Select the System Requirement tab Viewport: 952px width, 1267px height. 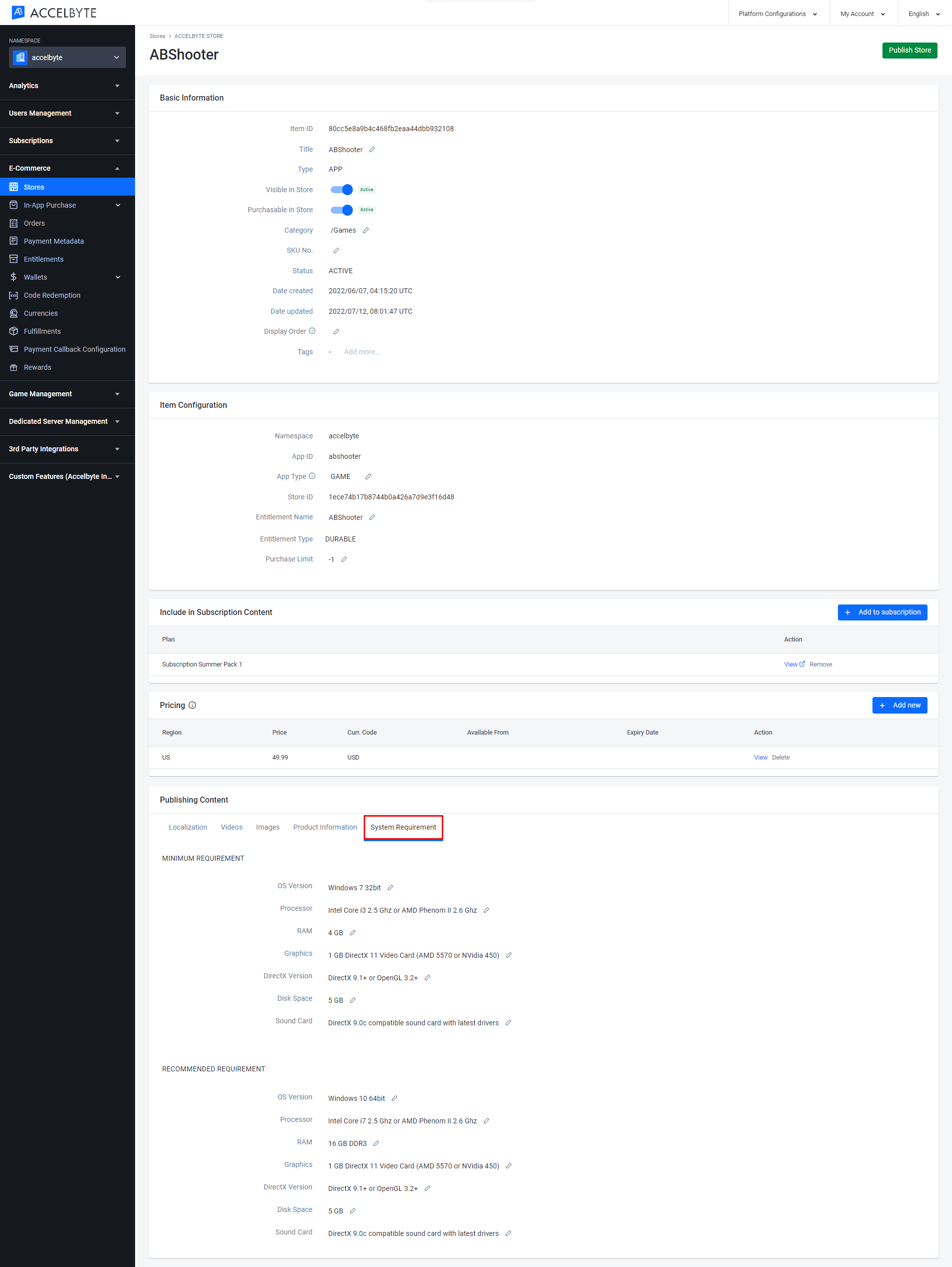point(403,827)
